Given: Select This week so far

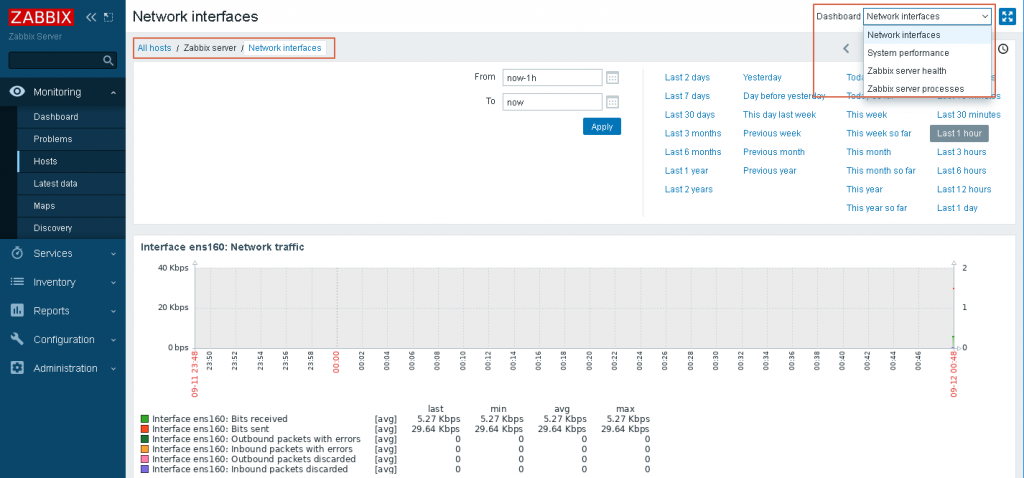Looking at the screenshot, I should pos(879,133).
